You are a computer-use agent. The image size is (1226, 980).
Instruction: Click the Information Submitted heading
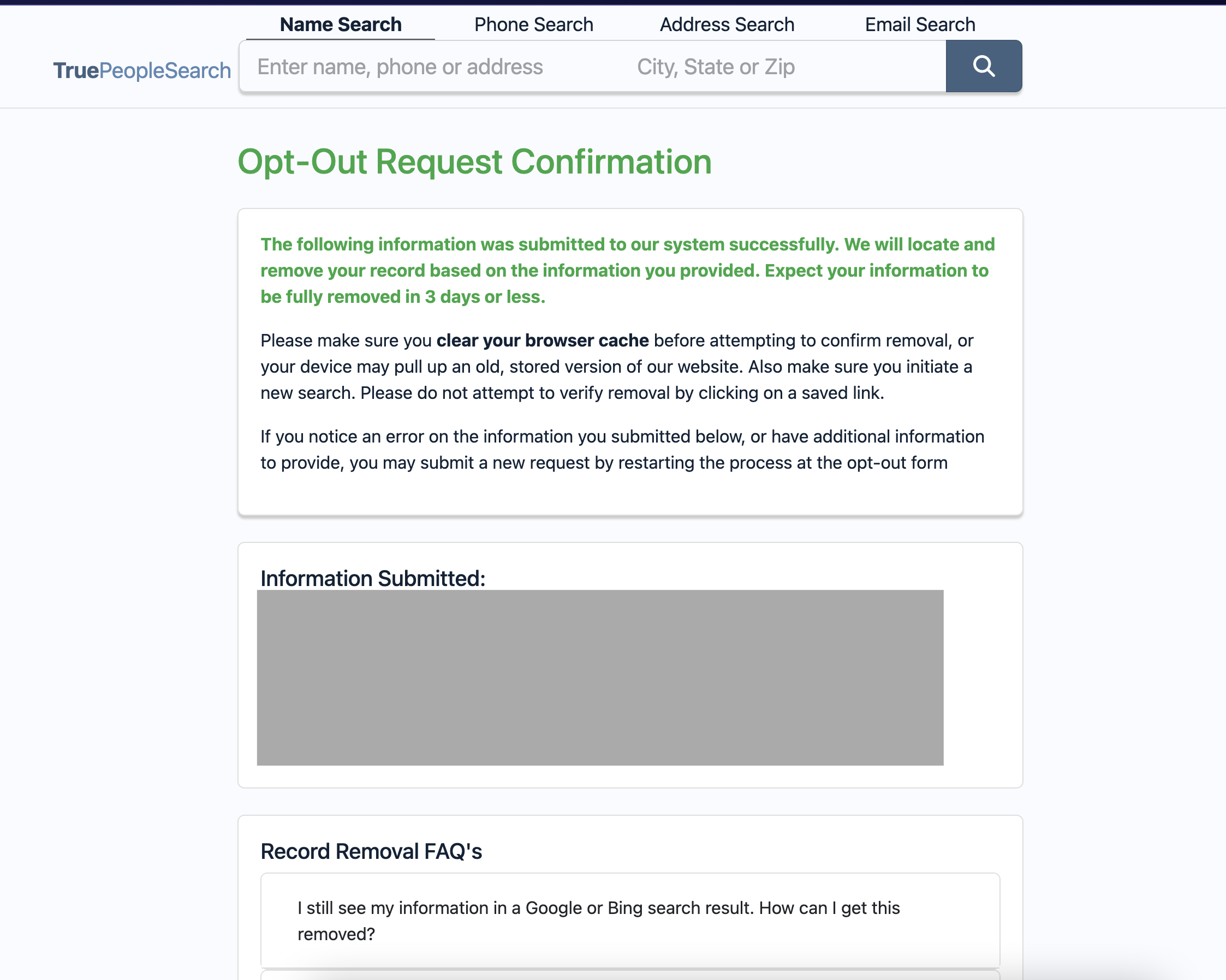click(x=372, y=578)
